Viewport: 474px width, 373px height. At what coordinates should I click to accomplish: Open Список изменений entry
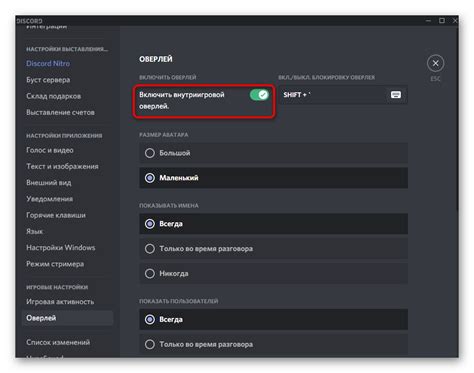pyautogui.click(x=58, y=342)
